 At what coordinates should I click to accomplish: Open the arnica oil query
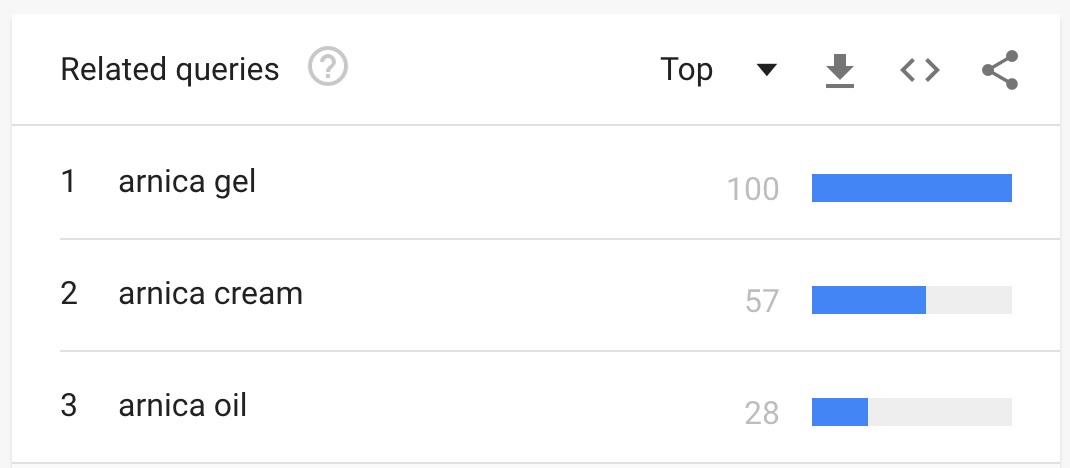coord(182,406)
